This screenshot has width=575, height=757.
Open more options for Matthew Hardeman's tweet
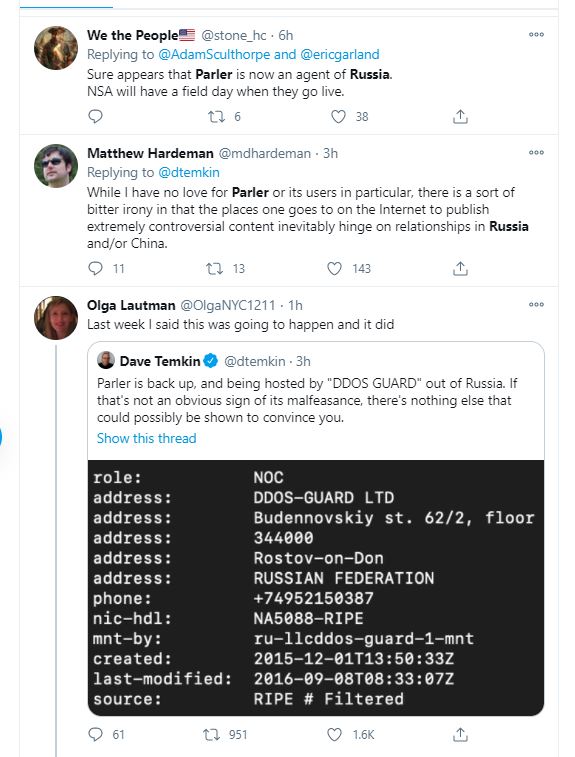[536, 152]
